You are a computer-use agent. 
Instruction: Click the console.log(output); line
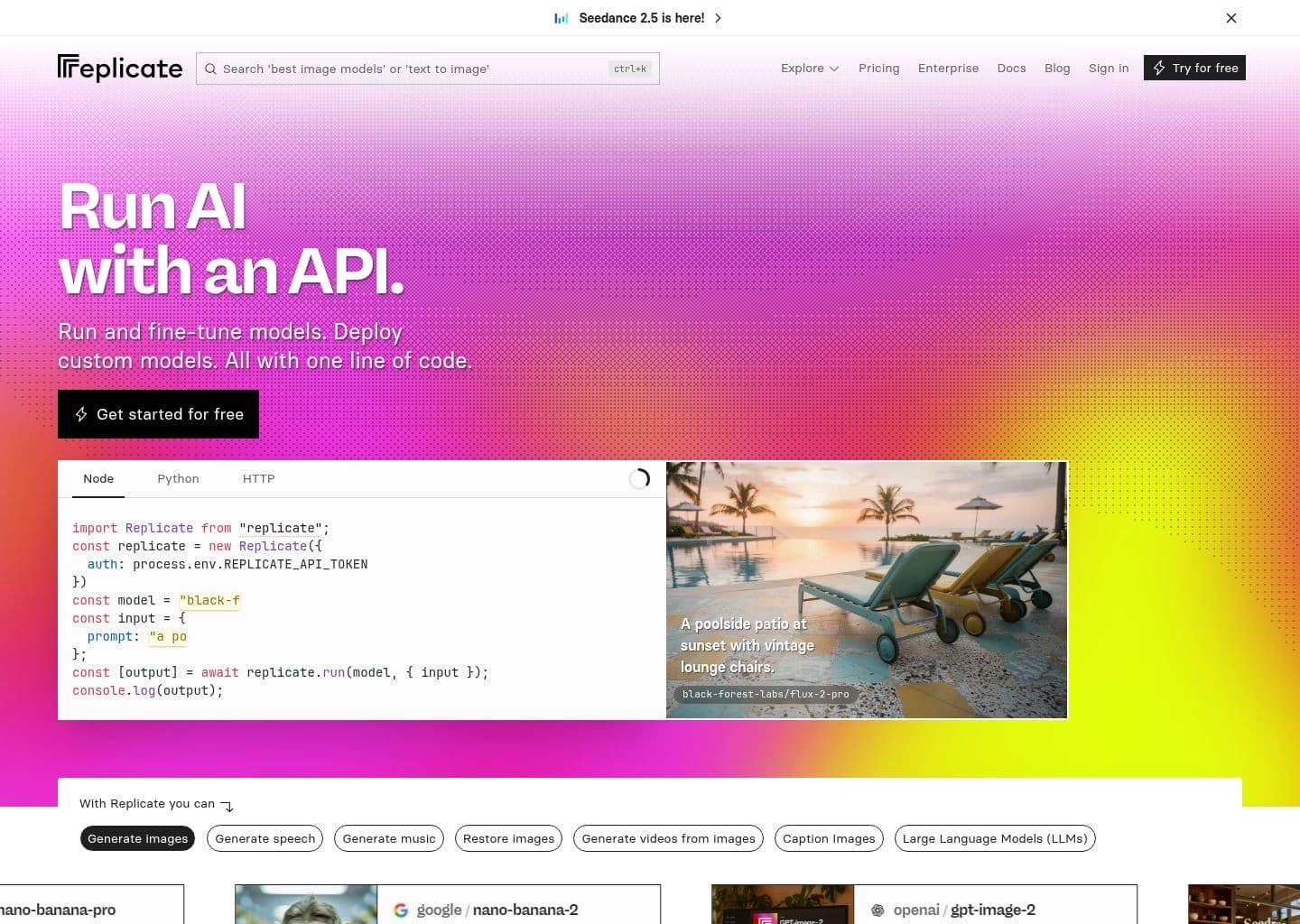pyautogui.click(x=147, y=690)
